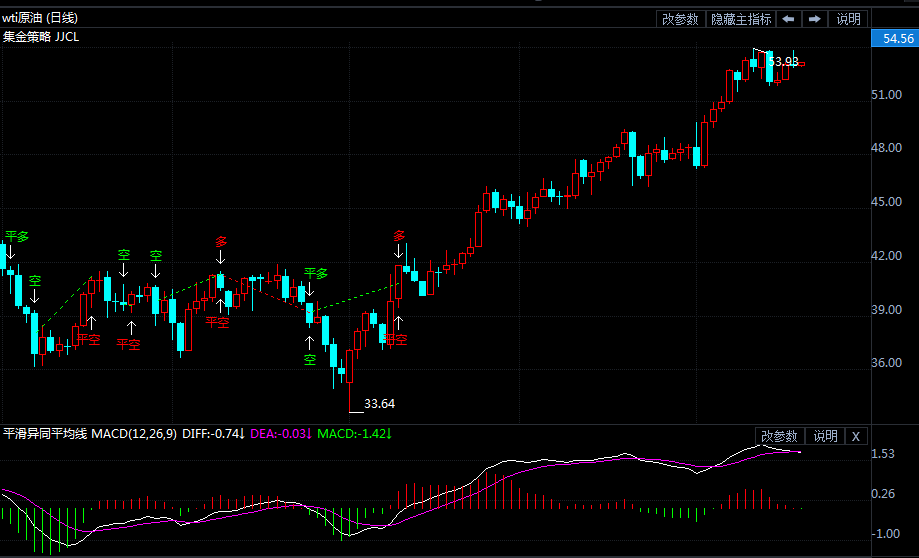Close the MACD indicator panel with X
The height and width of the screenshot is (558, 919).
(856, 436)
